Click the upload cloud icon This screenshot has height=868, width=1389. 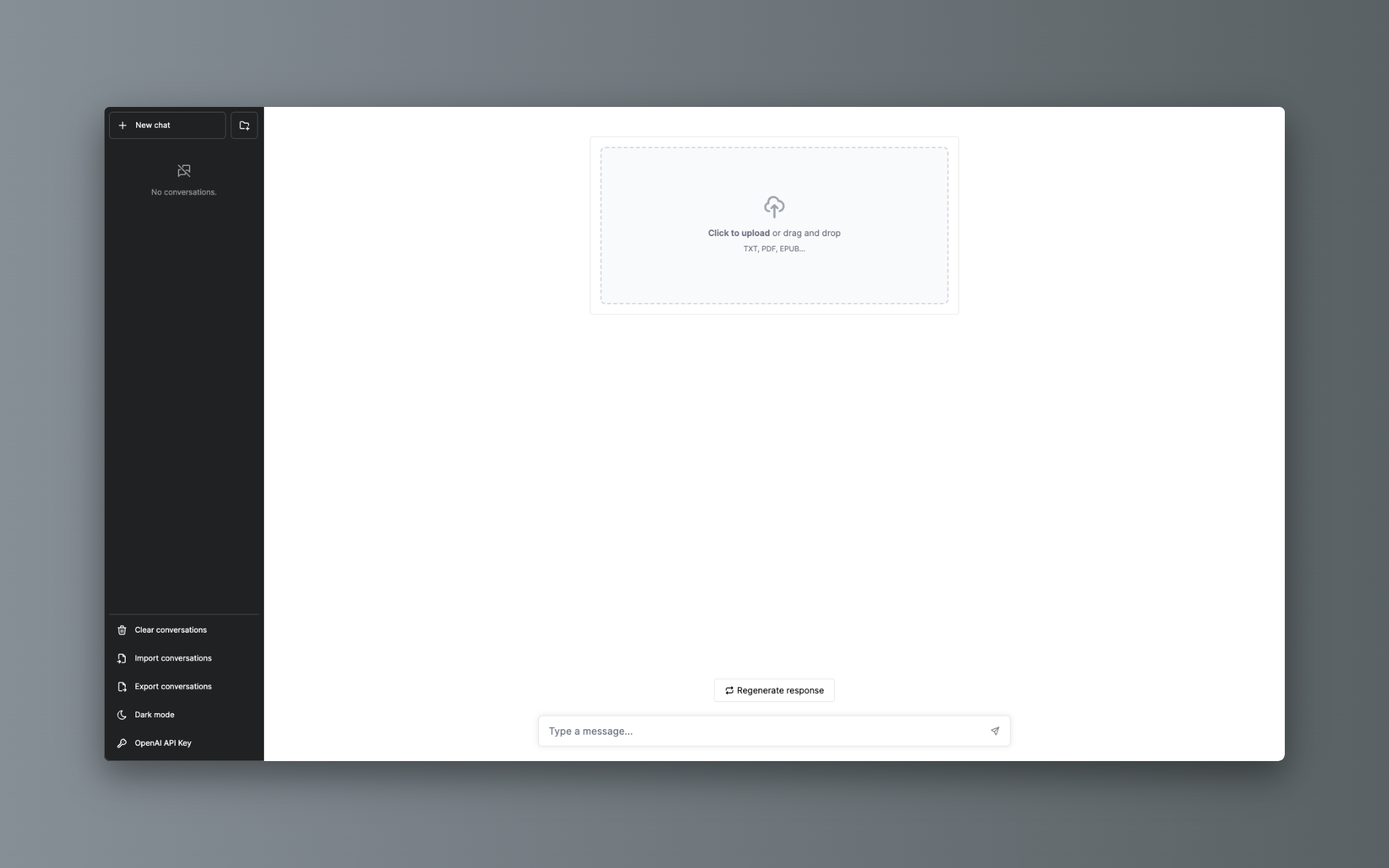(x=774, y=207)
